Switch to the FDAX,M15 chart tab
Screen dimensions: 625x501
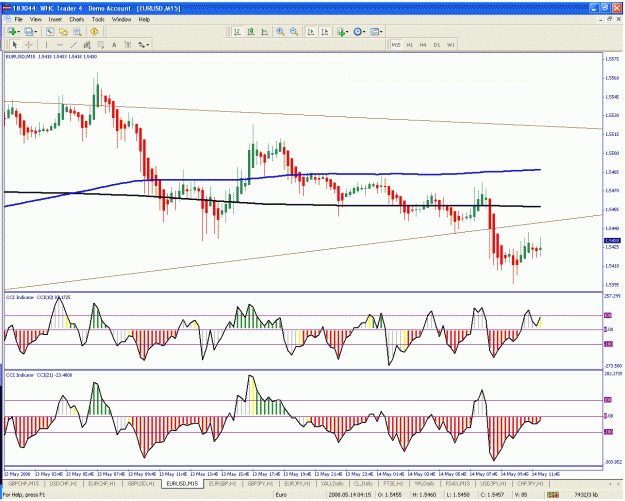coord(457,483)
